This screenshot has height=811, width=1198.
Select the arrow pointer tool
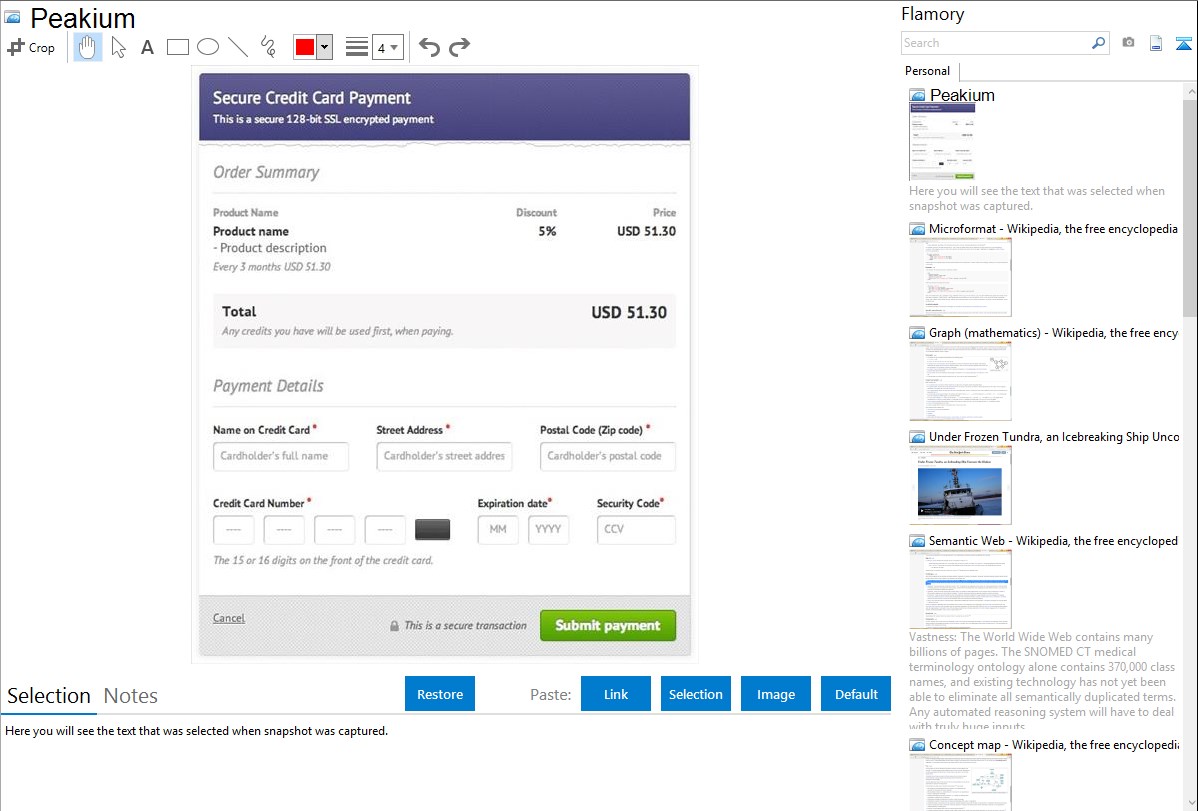coord(118,47)
